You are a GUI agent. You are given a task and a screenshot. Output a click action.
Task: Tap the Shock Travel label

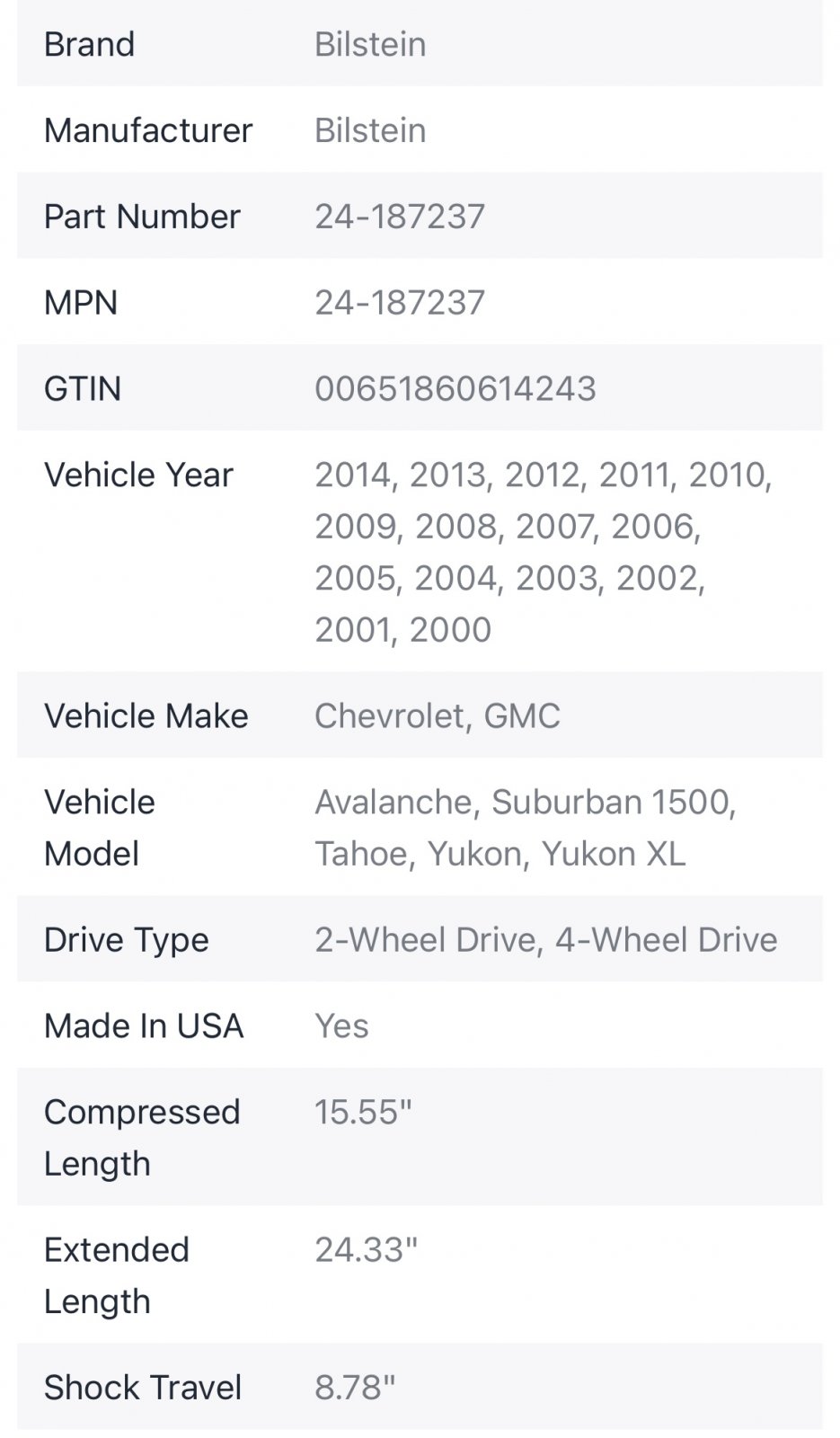tap(143, 1388)
